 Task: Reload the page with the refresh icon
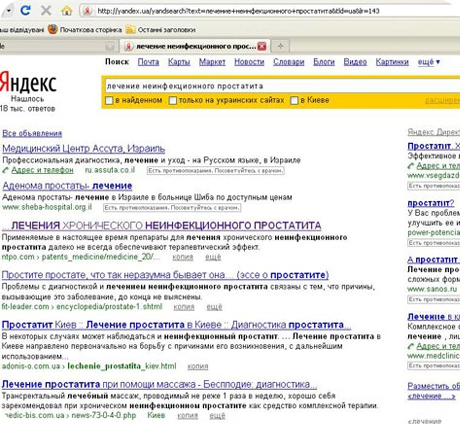25,11
